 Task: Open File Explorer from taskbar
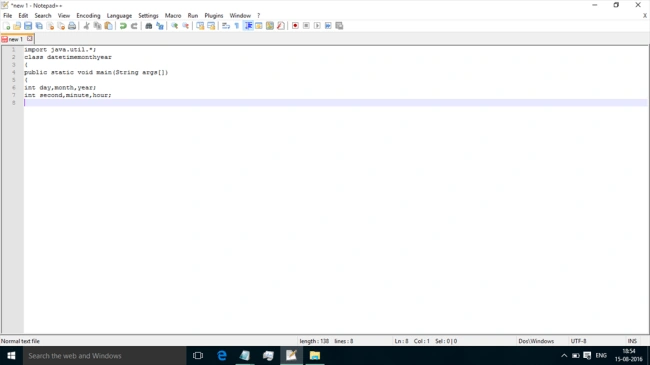315,355
